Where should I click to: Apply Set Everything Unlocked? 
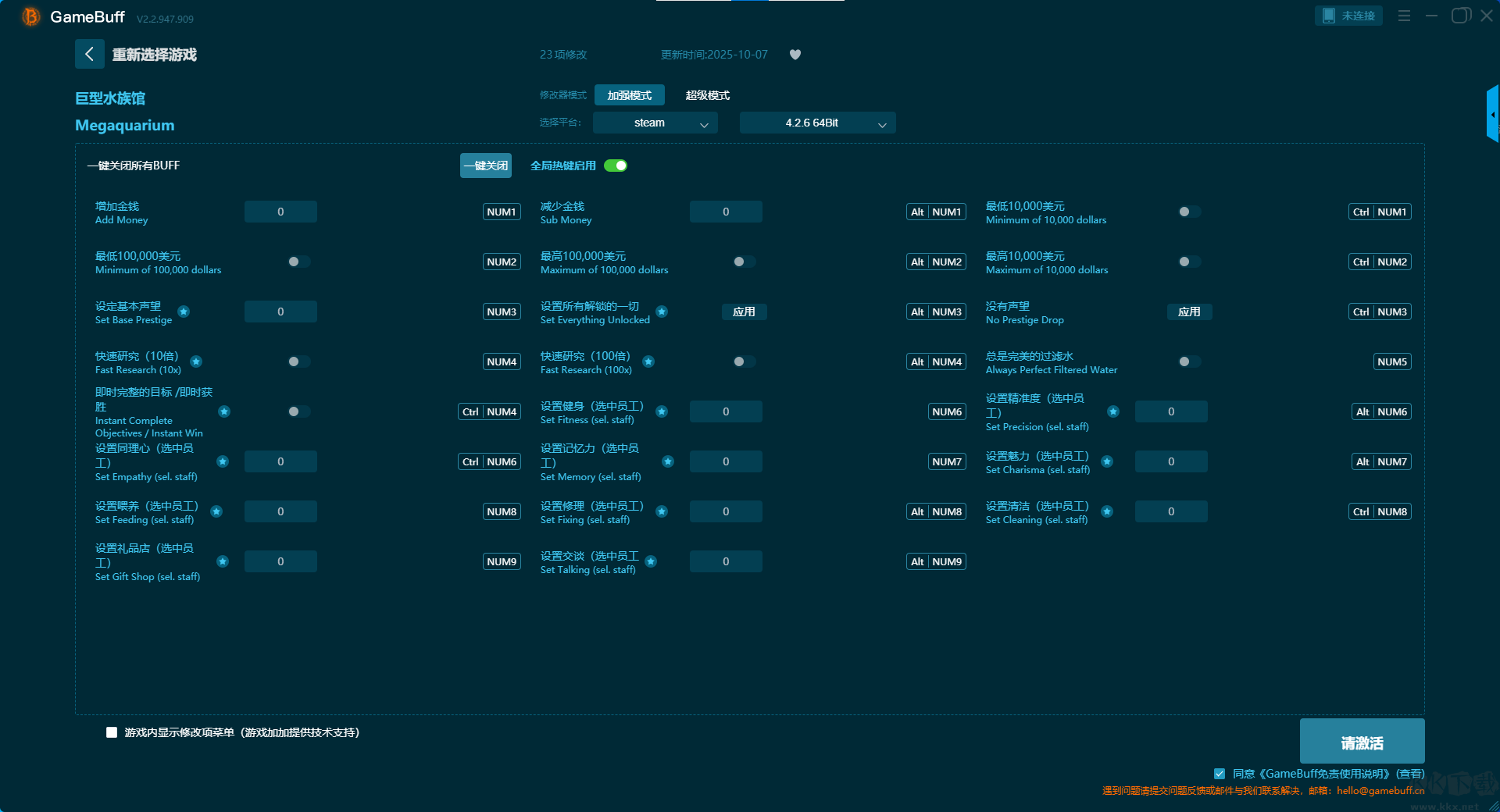click(744, 312)
